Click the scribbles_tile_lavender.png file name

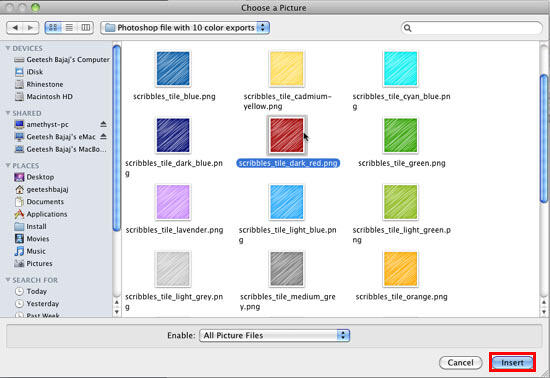tap(174, 230)
